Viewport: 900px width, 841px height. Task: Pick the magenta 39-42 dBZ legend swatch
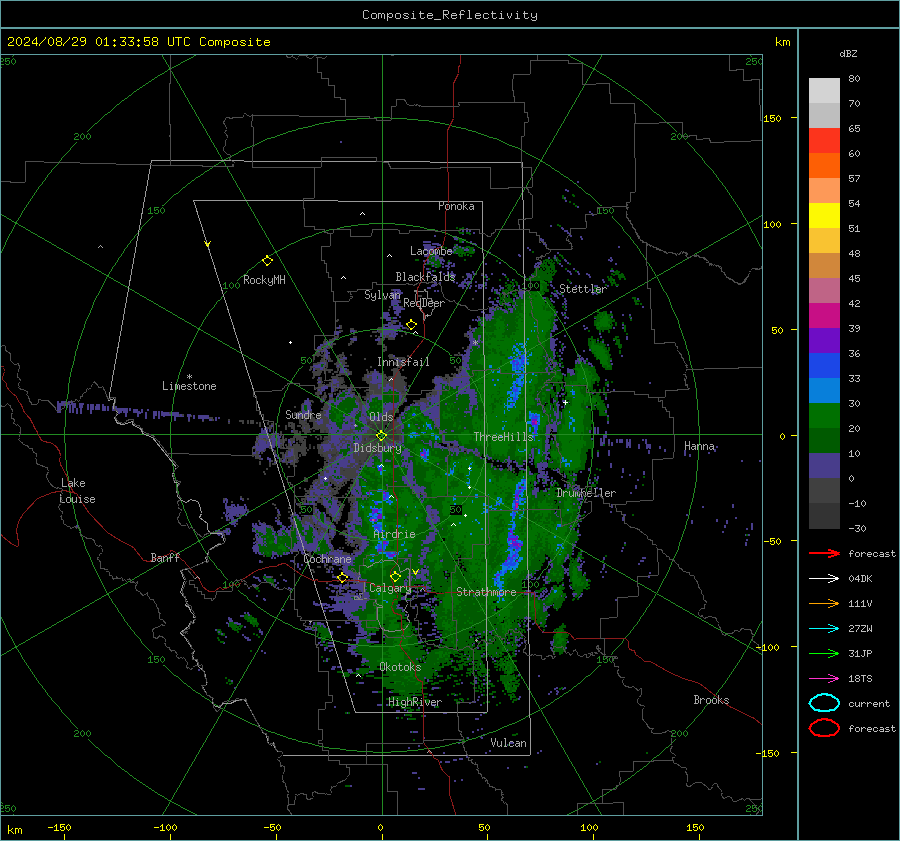(824, 316)
